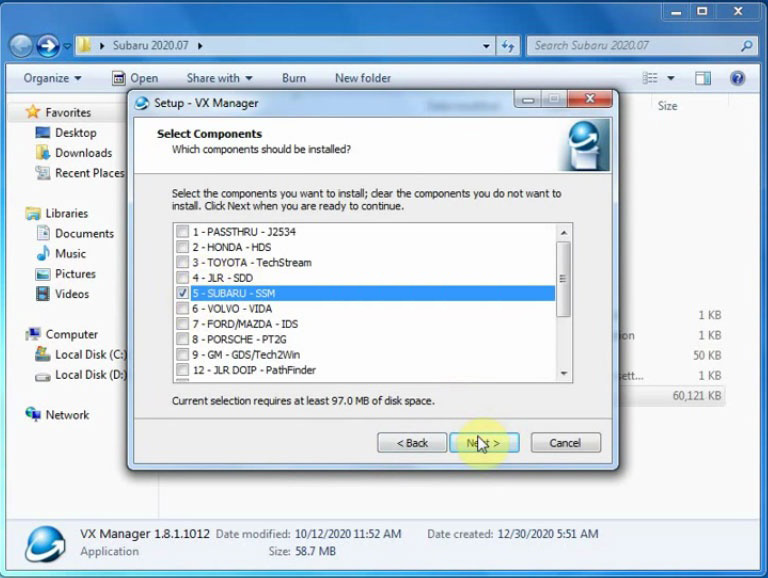The width and height of the screenshot is (768, 578).
Task: Toggle the preview pane icon
Action: tap(703, 78)
